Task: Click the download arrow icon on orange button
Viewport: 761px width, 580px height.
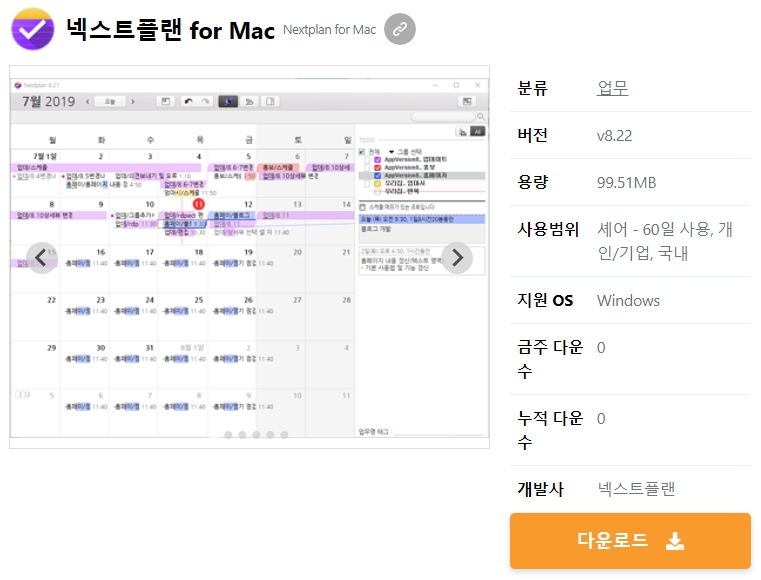Action: tap(675, 541)
